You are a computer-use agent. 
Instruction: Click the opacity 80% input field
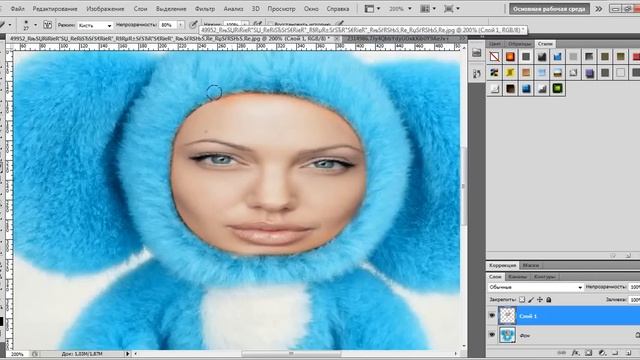tap(168, 25)
